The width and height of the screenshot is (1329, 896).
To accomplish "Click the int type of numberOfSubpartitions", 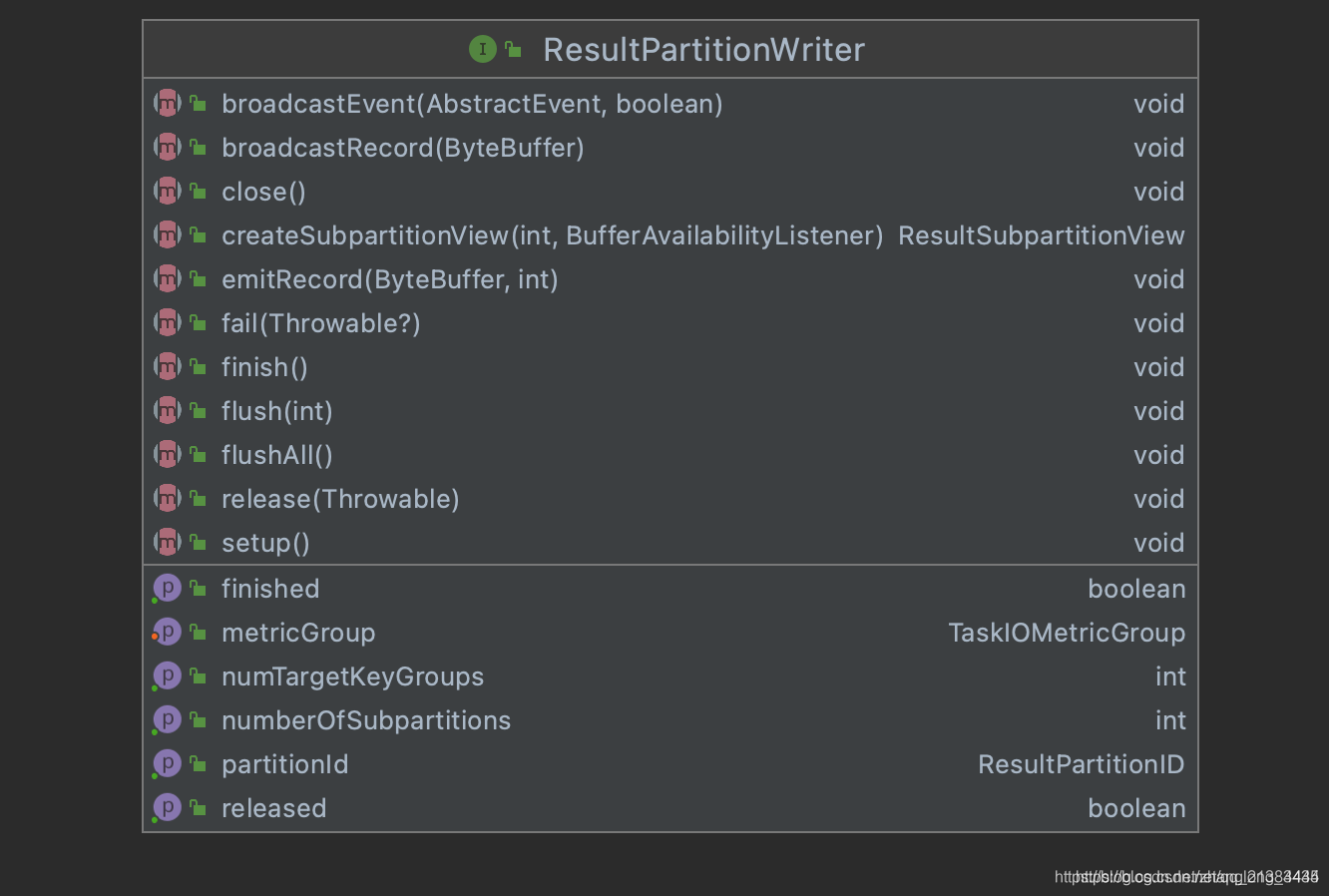I will tap(1170, 720).
